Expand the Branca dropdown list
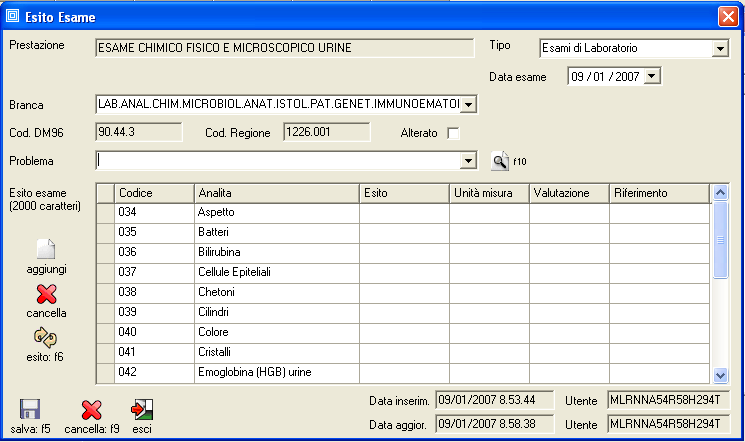Screen dimensions: 745x442 point(469,104)
